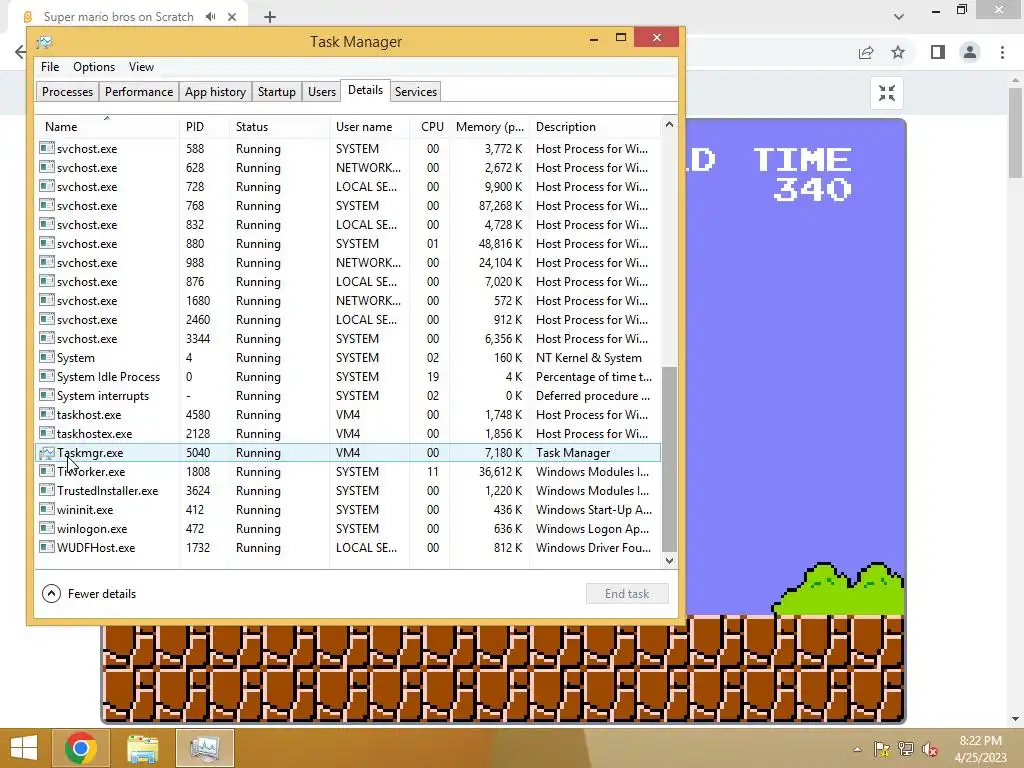Viewport: 1024px width, 768px height.
Task: Sort by the Description column header
Action: tap(596, 127)
